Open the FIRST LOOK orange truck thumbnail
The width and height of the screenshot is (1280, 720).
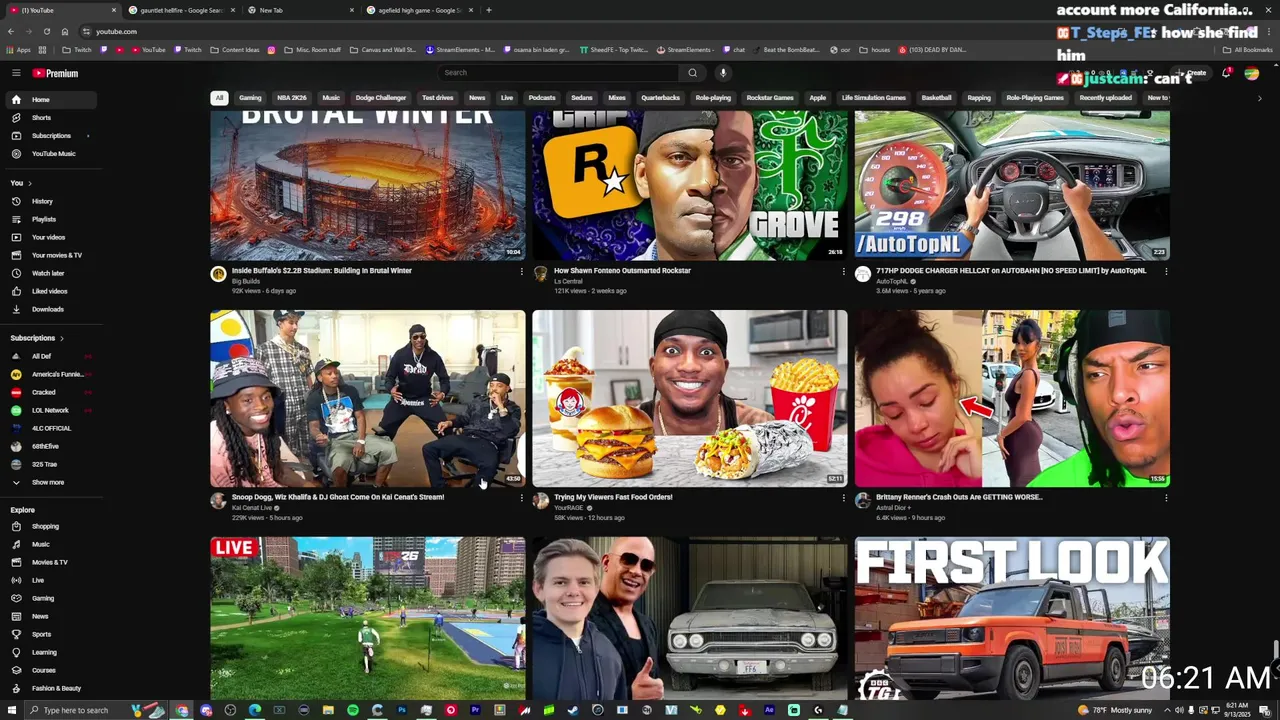click(1012, 618)
